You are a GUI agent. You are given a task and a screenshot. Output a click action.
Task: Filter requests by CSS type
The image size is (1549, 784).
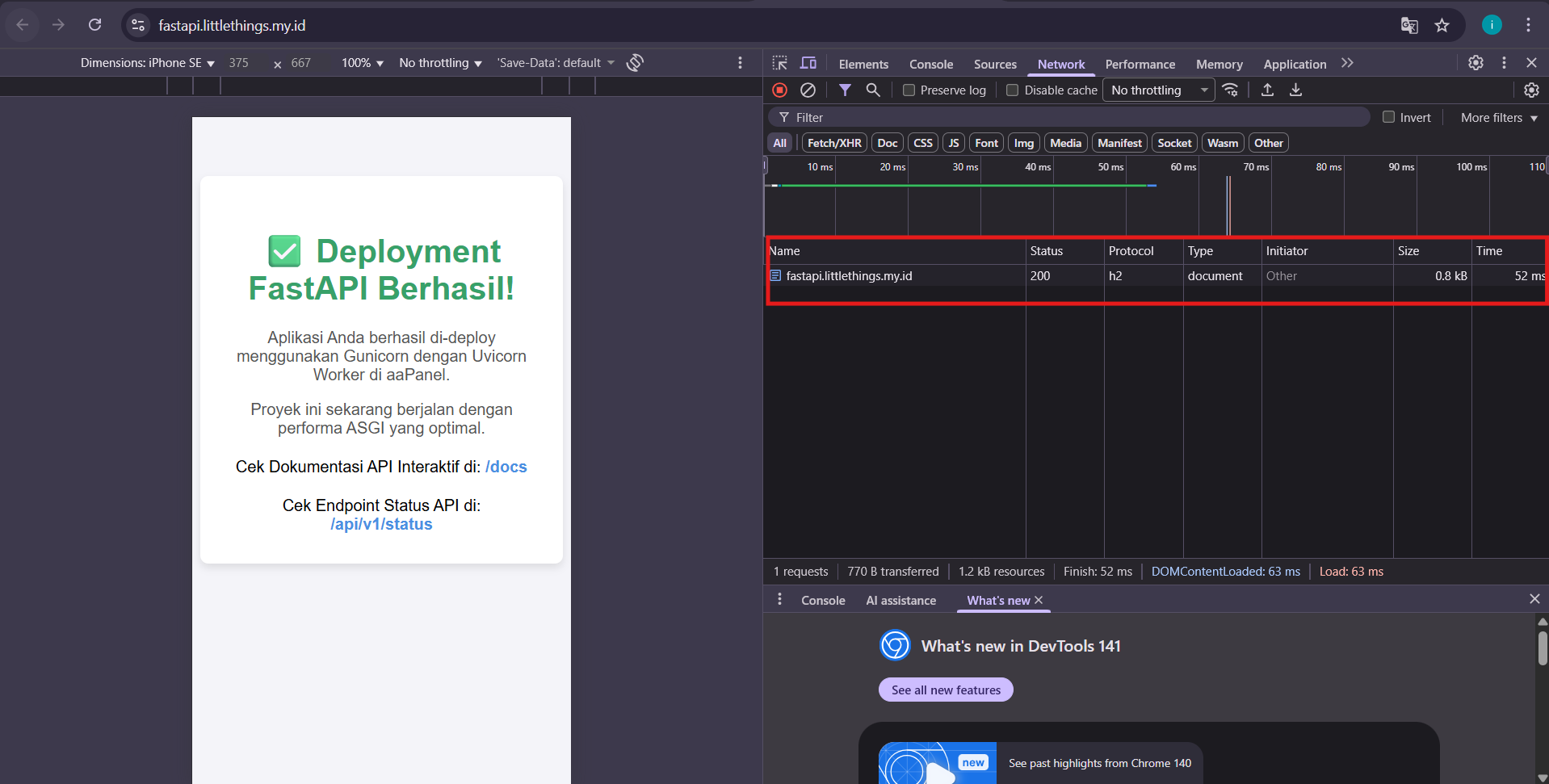[x=923, y=143]
